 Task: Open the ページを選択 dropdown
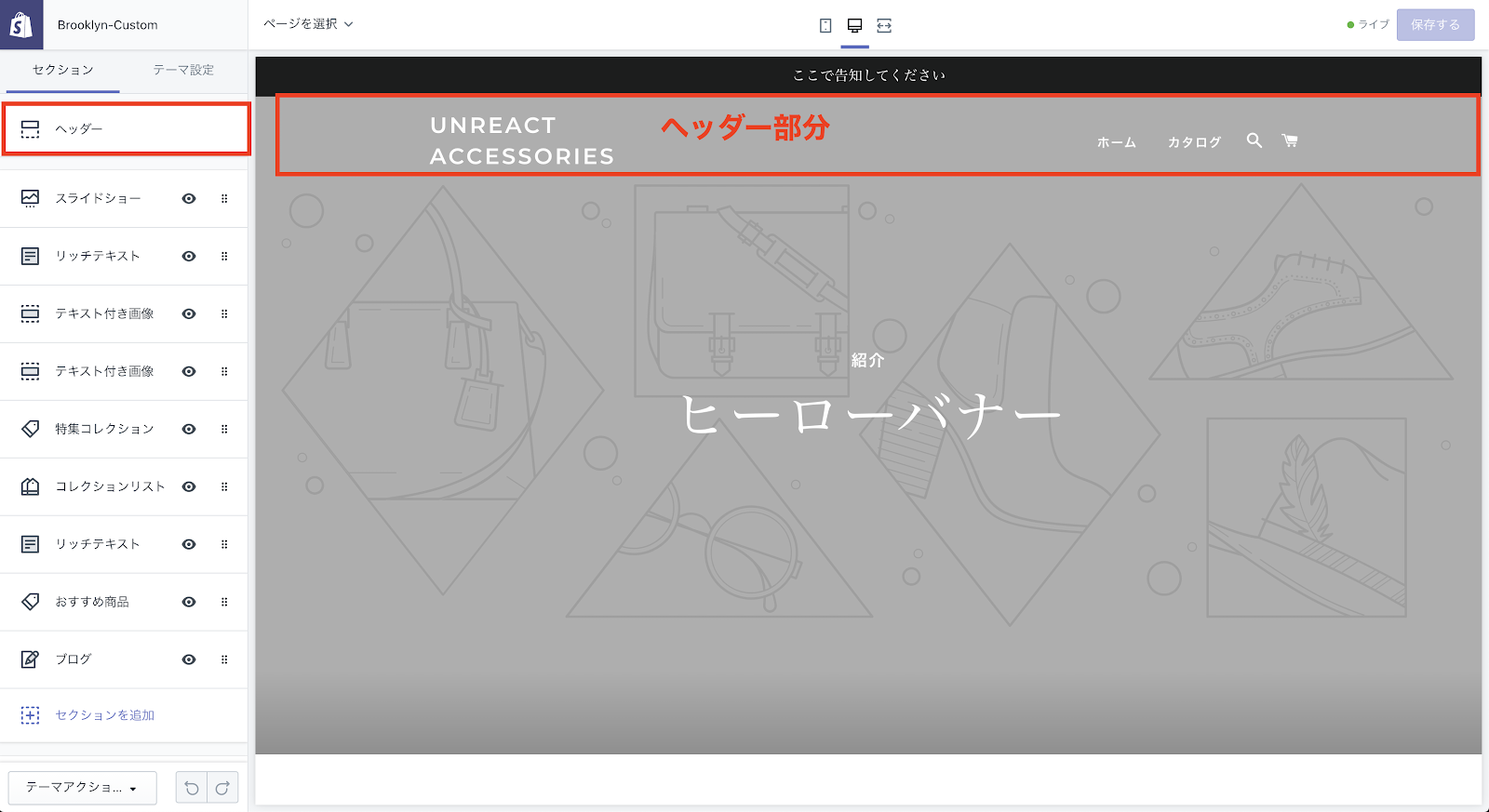pyautogui.click(x=308, y=24)
